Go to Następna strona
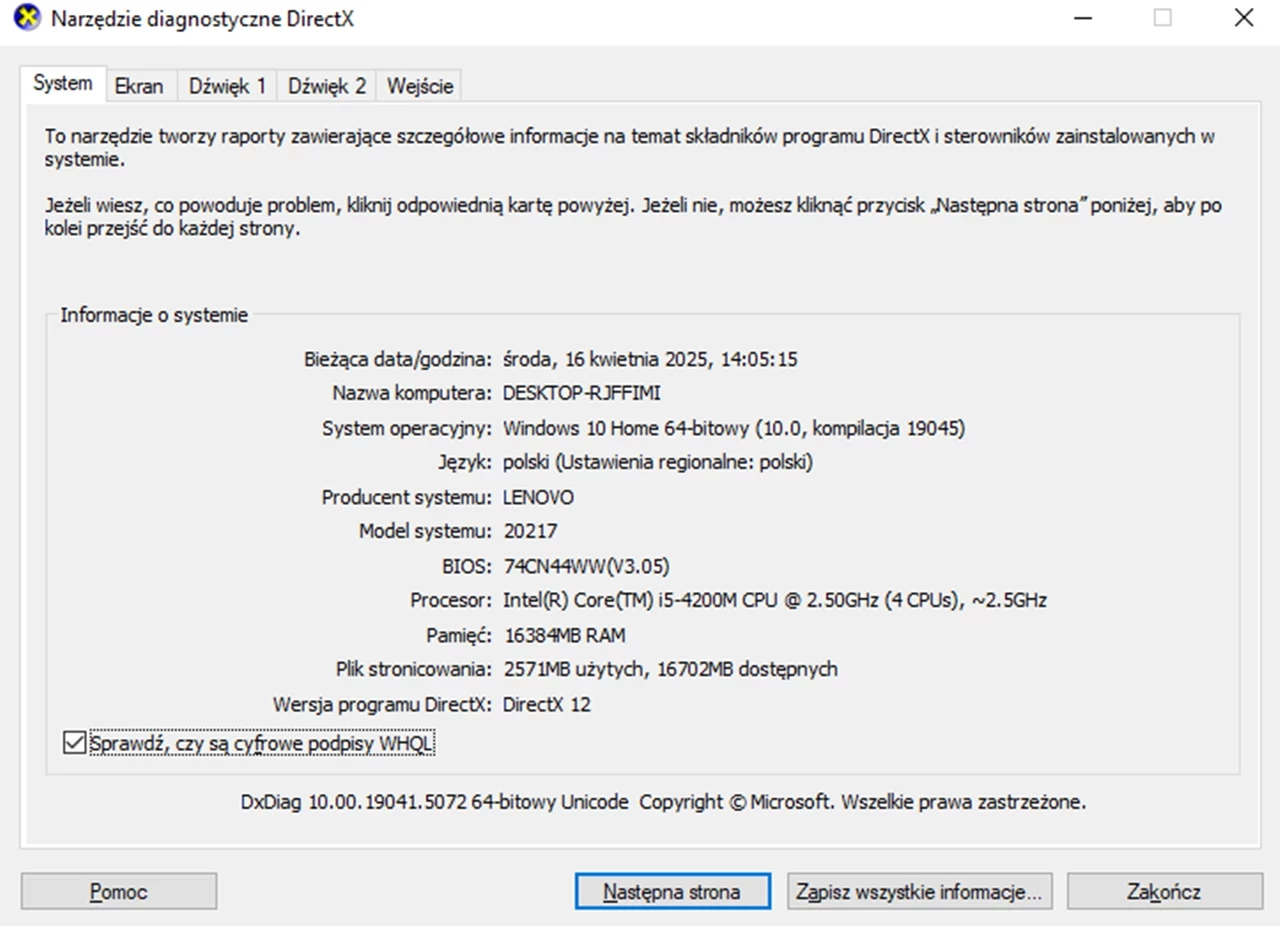 pyautogui.click(x=672, y=891)
